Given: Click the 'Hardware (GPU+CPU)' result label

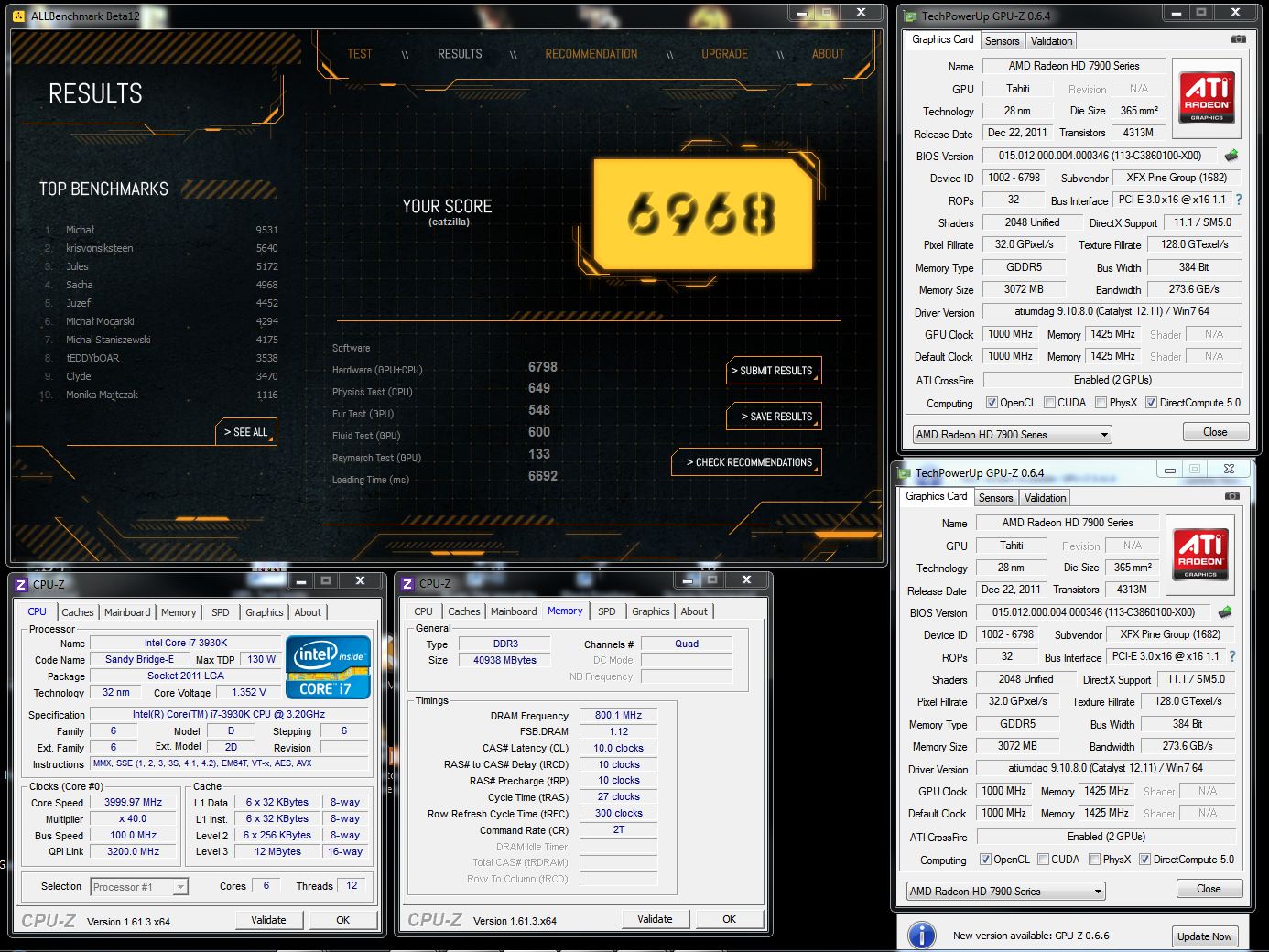Looking at the screenshot, I should 377,370.
